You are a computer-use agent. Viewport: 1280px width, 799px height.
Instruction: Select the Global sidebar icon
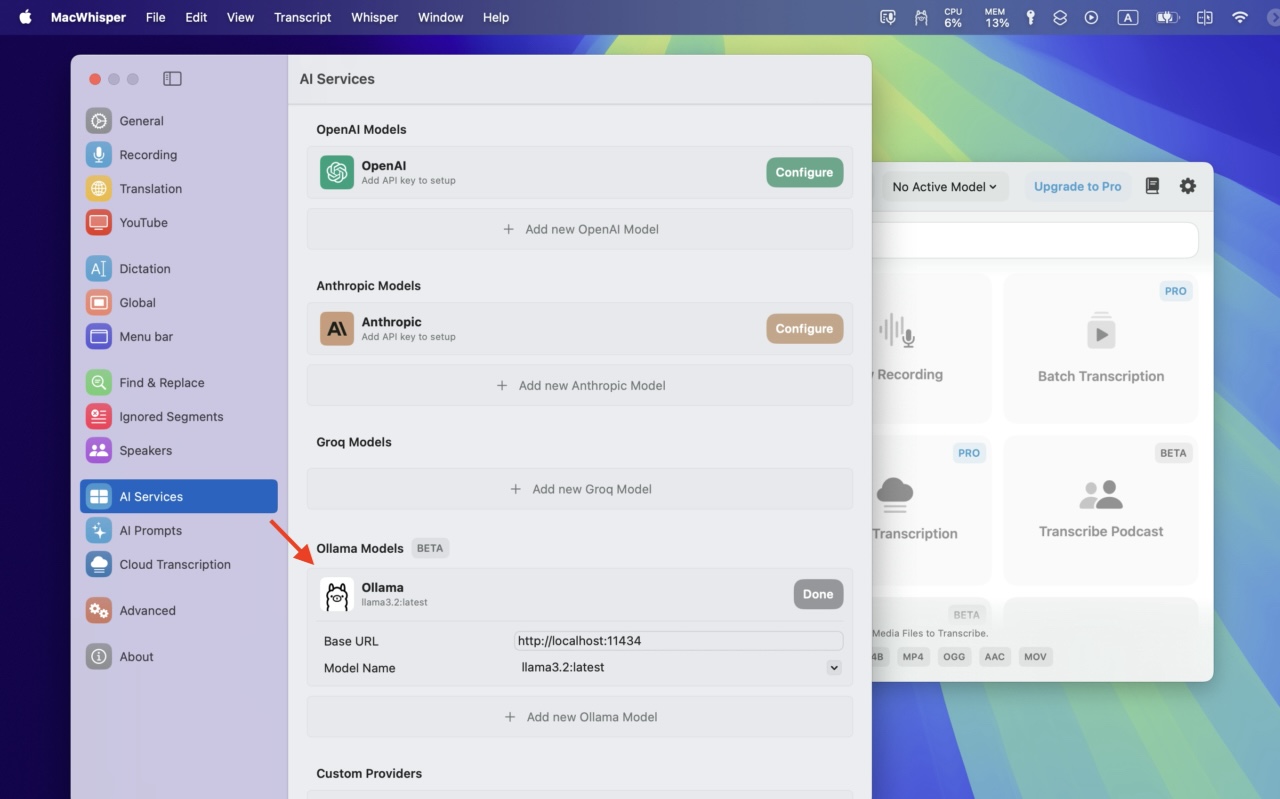pyautogui.click(x=98, y=303)
